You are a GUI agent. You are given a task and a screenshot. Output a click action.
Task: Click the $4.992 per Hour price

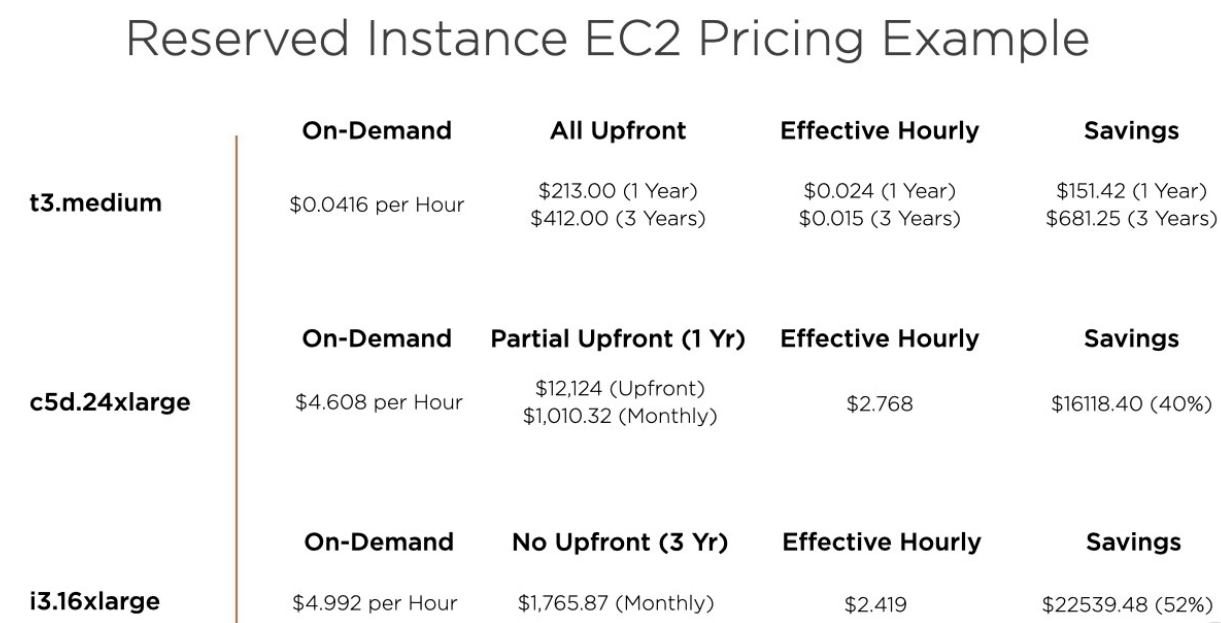(377, 604)
